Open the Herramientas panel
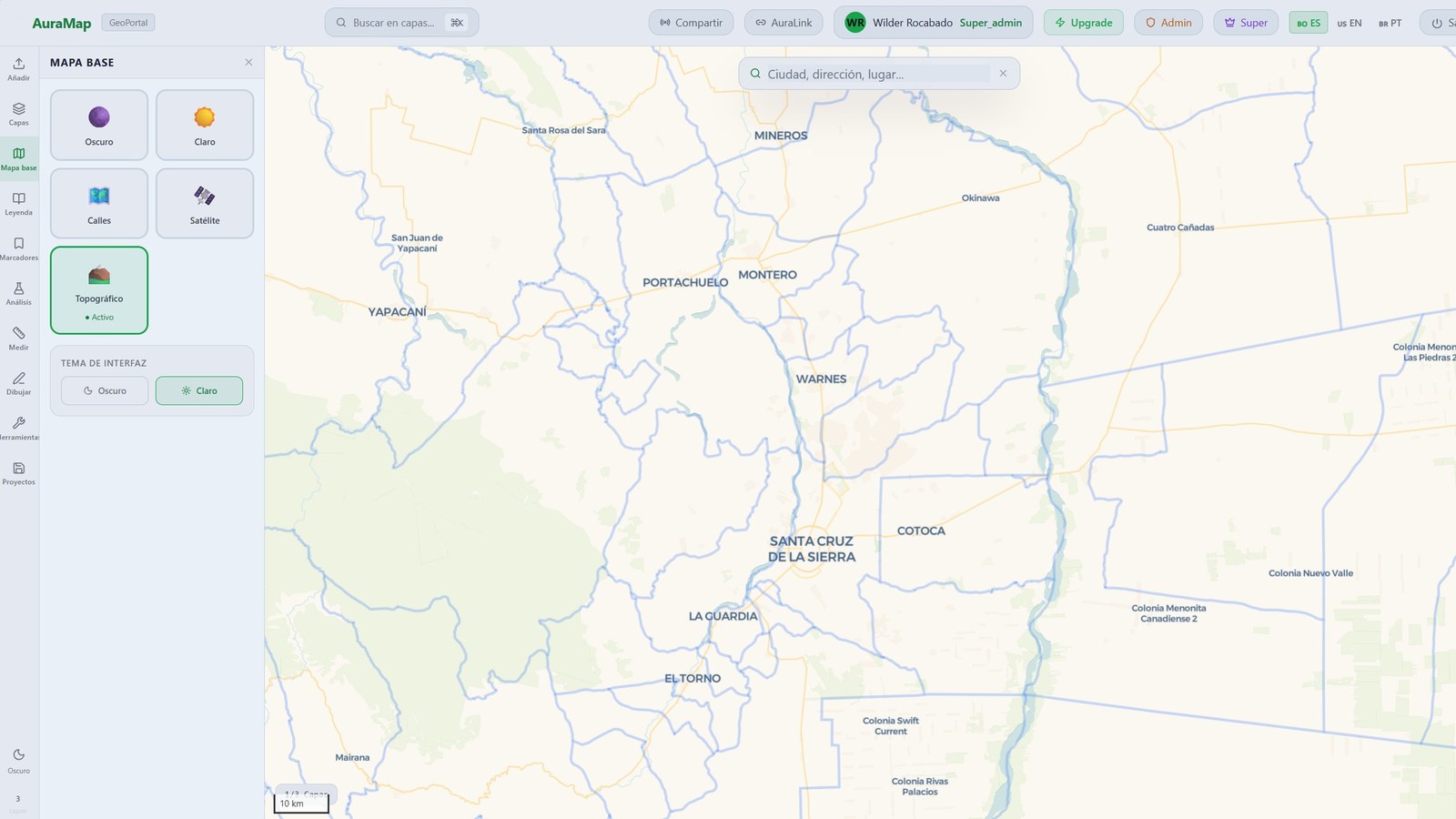The height and width of the screenshot is (819, 1456). [x=18, y=428]
